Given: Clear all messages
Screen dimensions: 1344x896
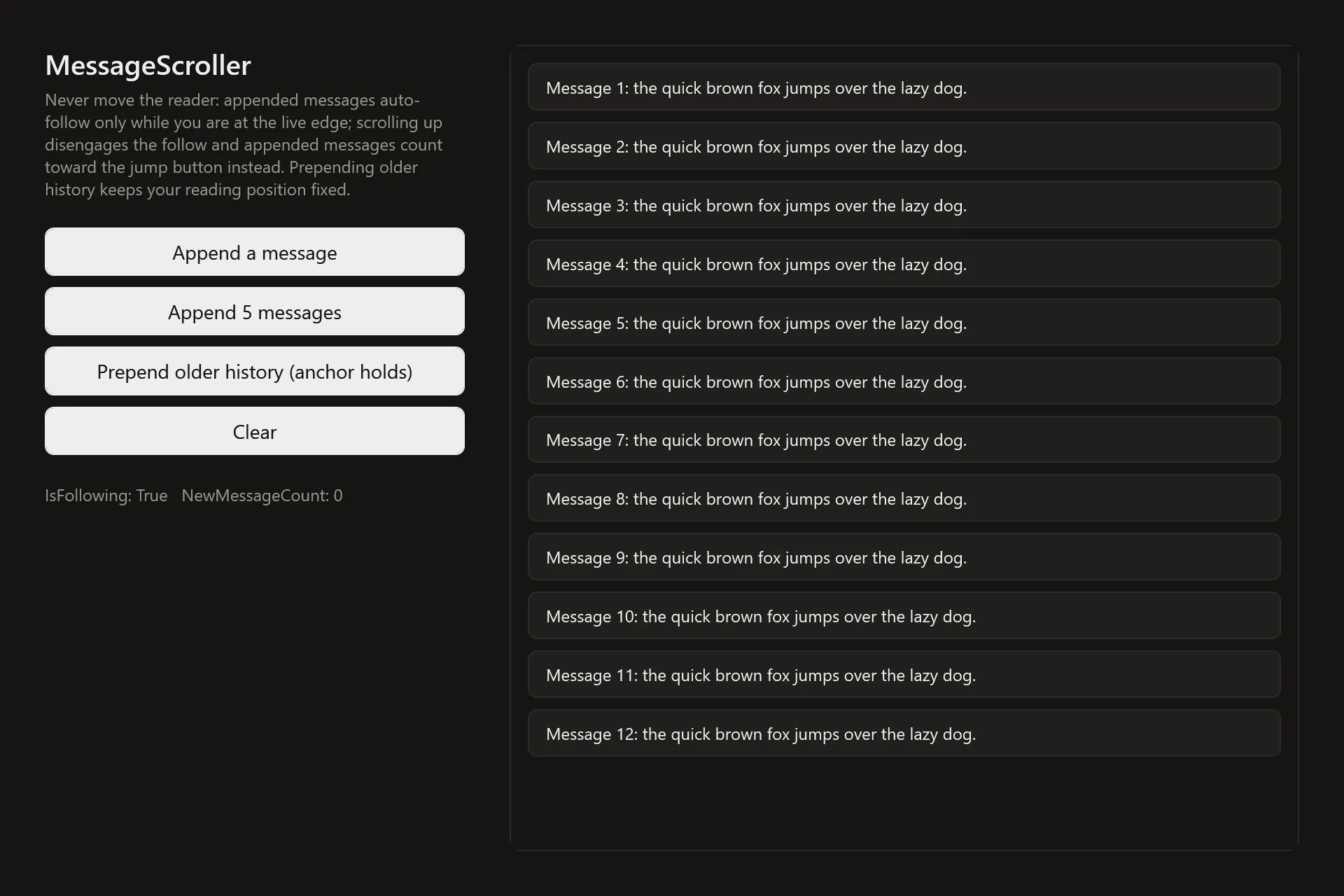Looking at the screenshot, I should click(x=255, y=431).
